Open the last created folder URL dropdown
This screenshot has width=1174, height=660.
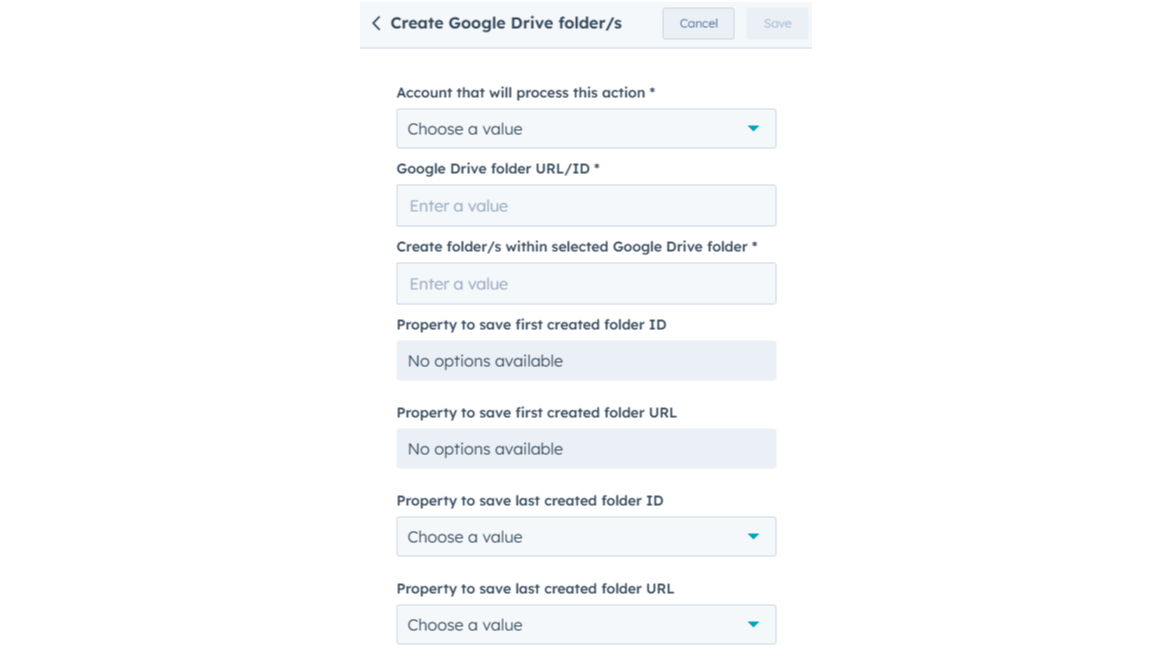586,625
